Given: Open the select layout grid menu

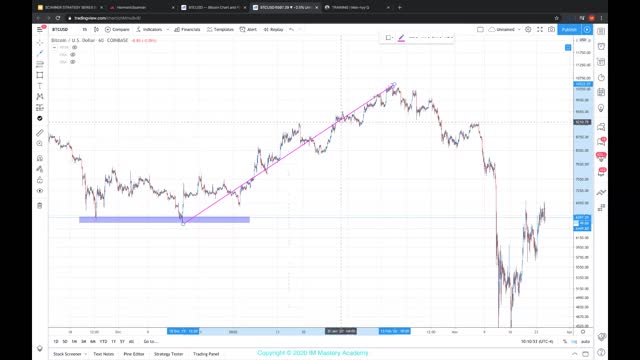Looking at the screenshot, I should (x=480, y=29).
